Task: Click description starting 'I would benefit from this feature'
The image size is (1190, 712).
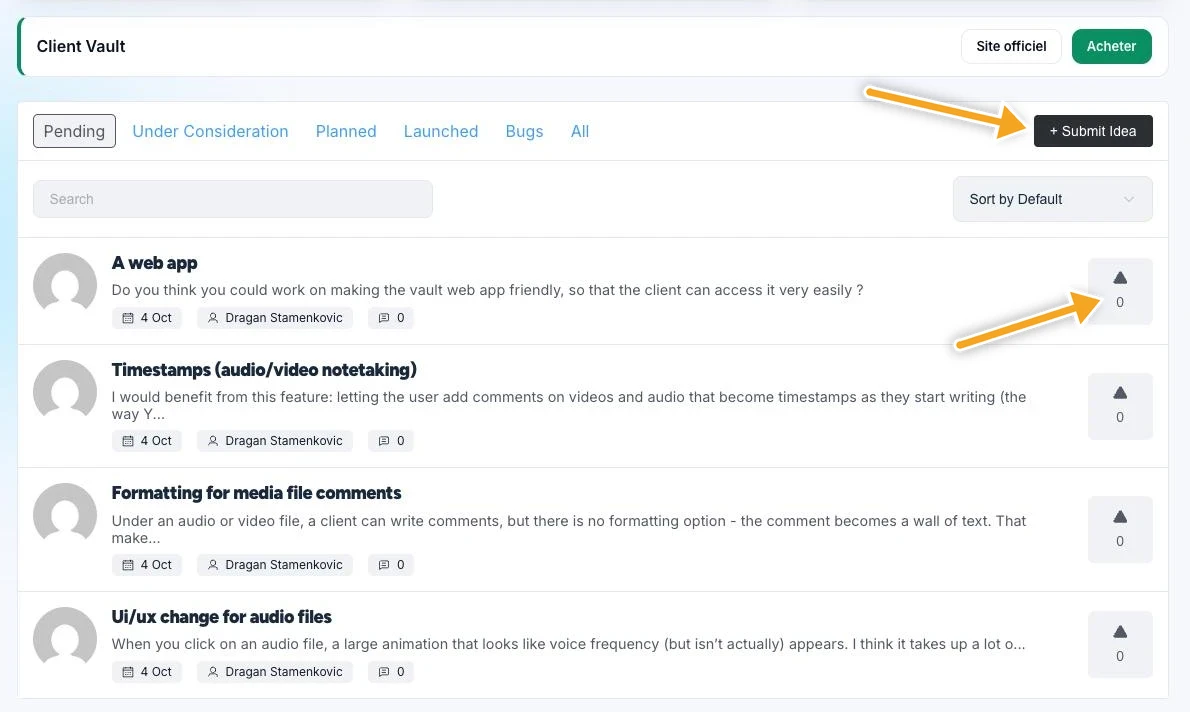Action: point(568,405)
